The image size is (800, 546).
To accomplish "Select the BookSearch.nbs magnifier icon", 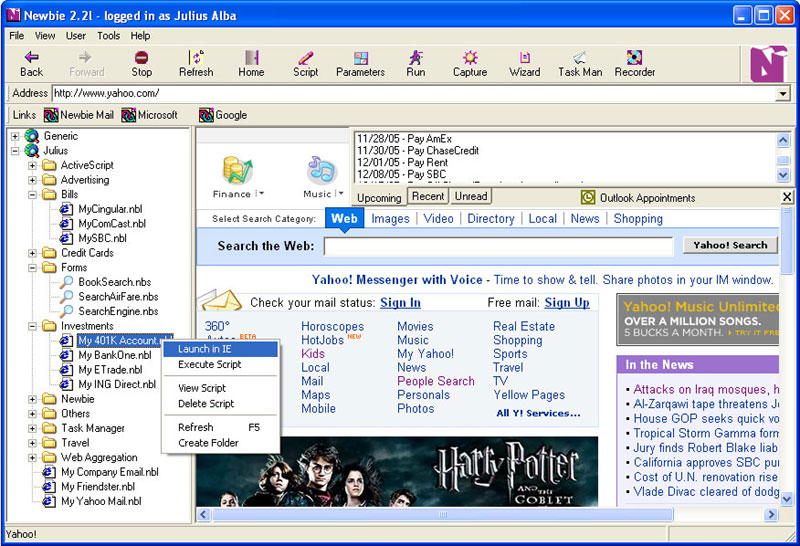I will 66,282.
